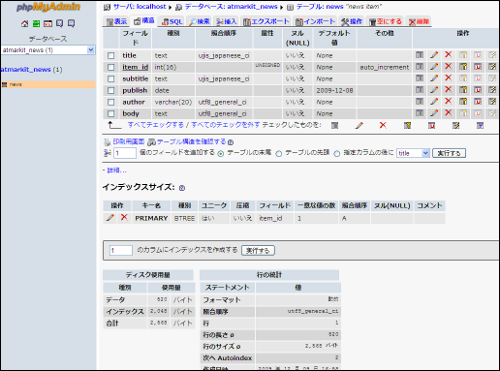
Task: Select the テーブルの末尾 radio button
Action: pyautogui.click(x=221, y=154)
